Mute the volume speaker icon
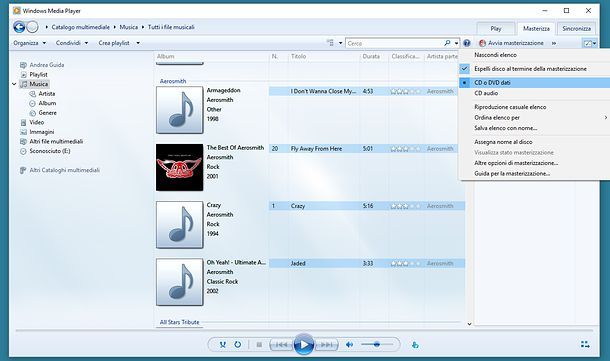This screenshot has width=610, height=361. point(349,345)
